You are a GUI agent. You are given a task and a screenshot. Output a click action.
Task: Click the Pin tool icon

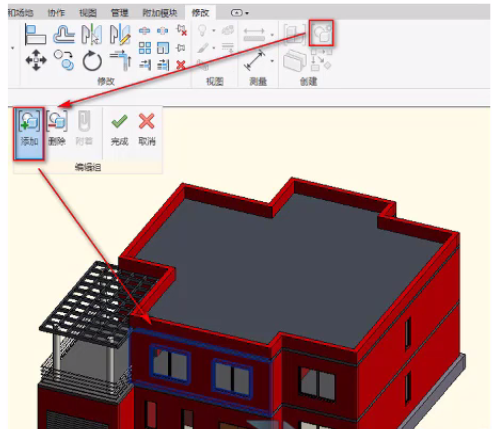pyautogui.click(x=181, y=48)
